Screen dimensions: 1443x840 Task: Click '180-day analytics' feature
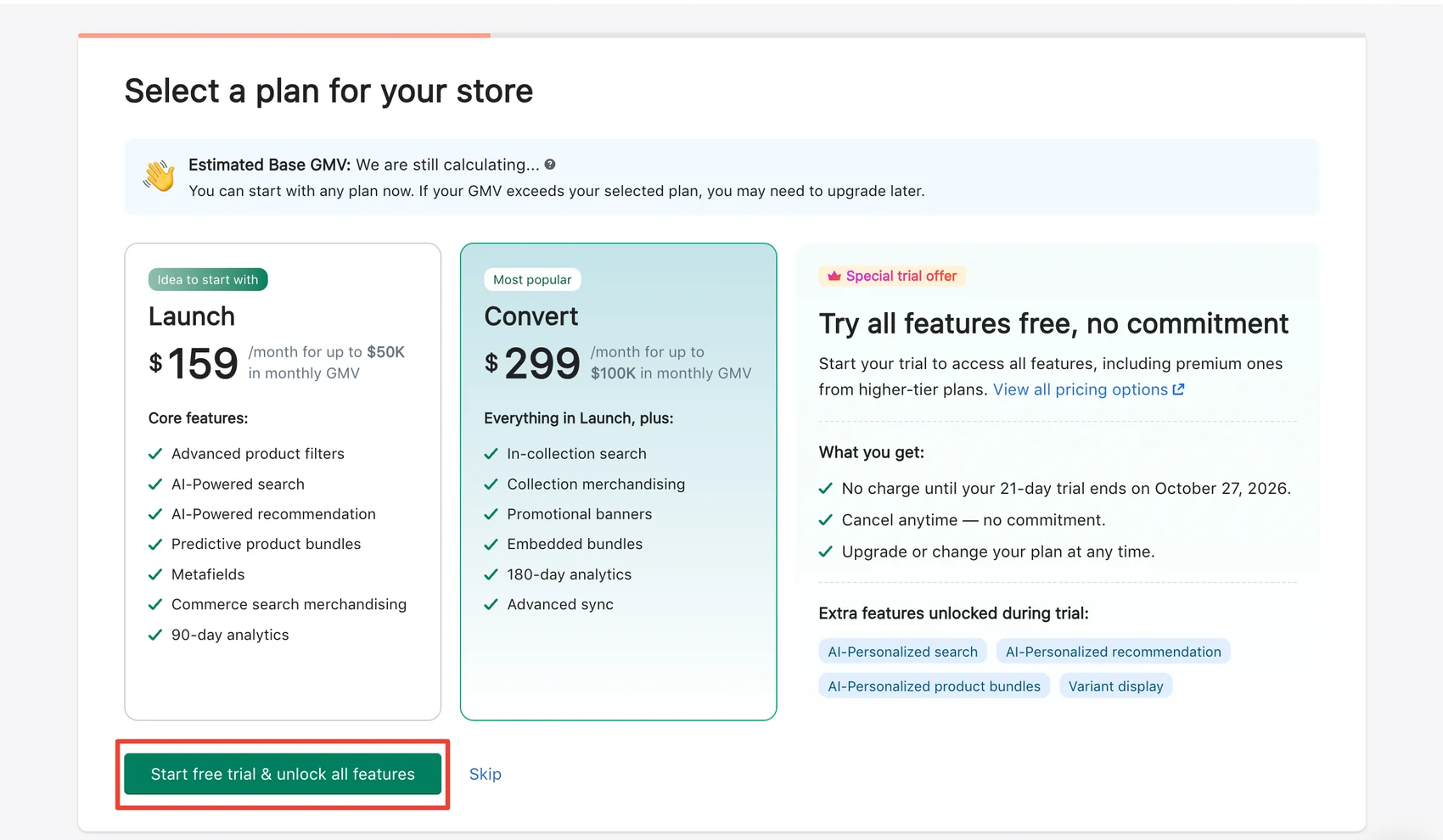point(570,574)
